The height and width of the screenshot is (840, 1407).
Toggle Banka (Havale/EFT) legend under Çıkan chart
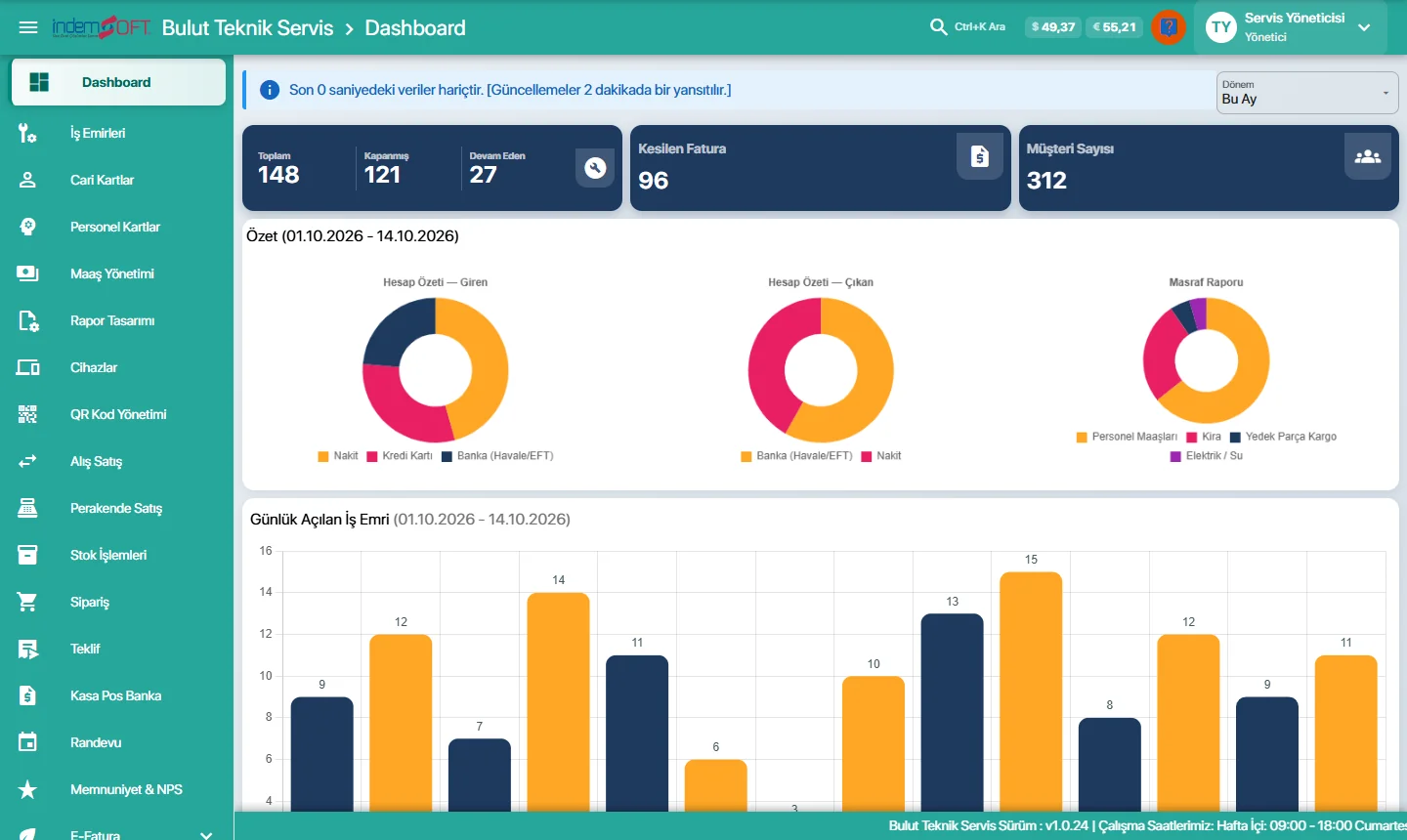(796, 456)
